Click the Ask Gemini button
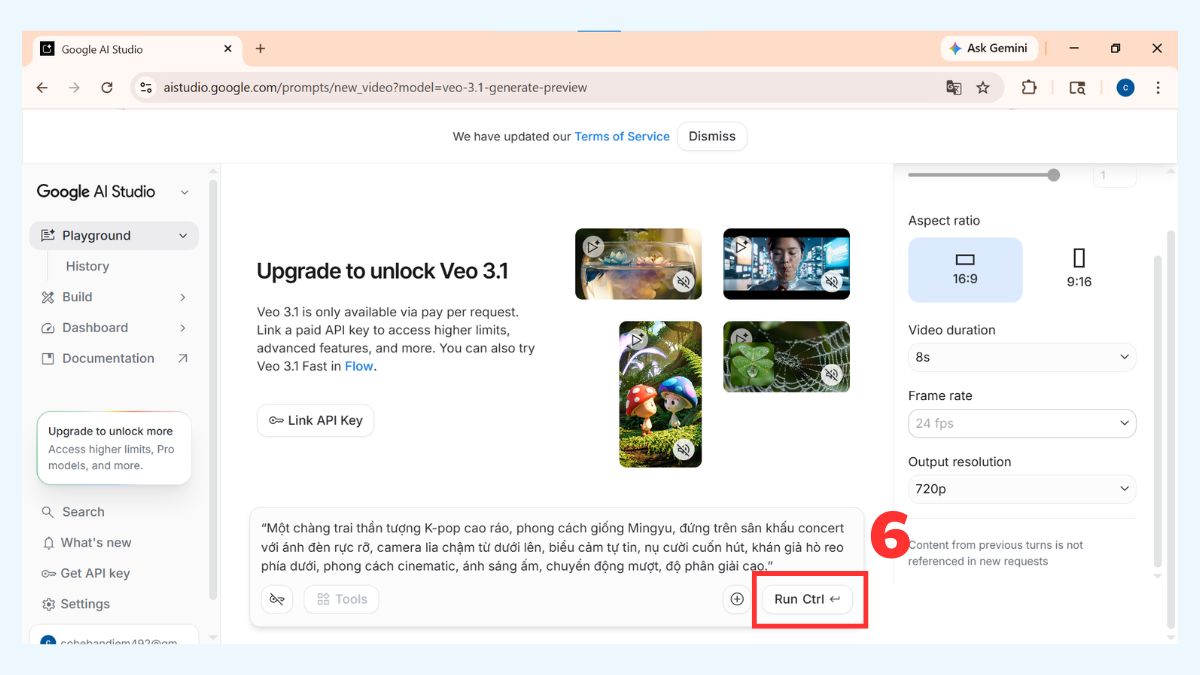 coord(988,48)
